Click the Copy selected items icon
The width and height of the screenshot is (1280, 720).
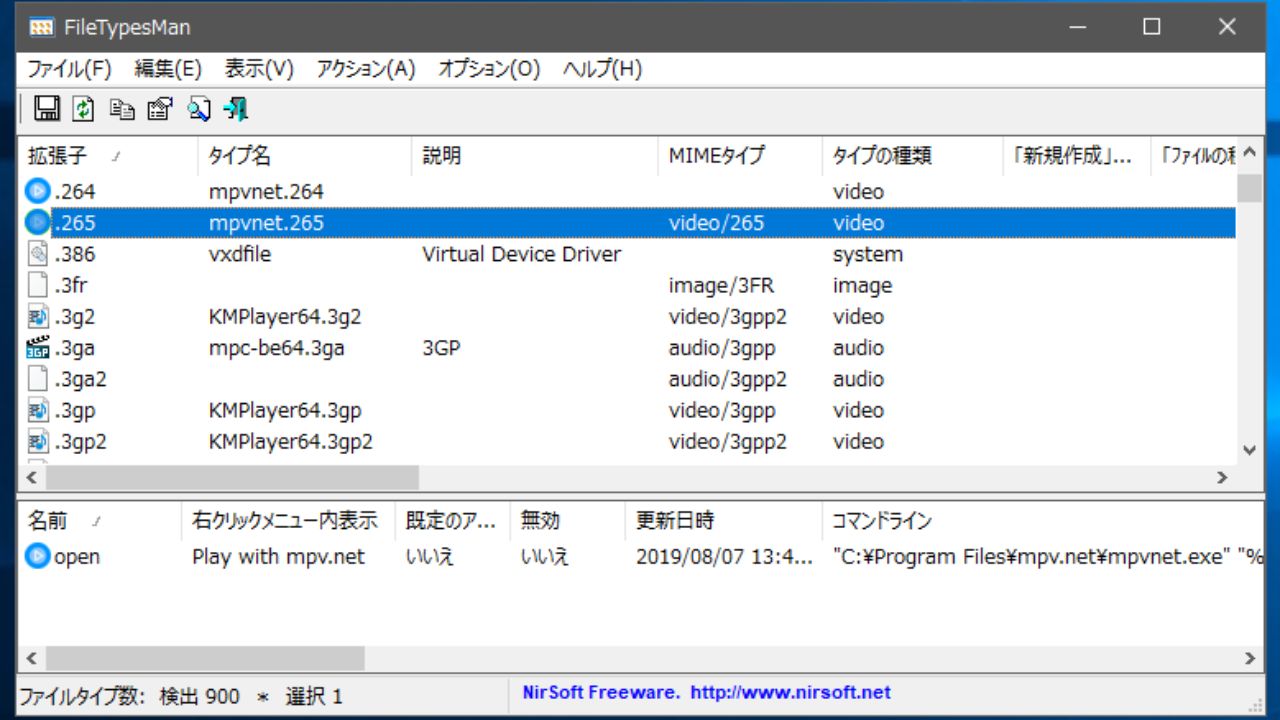pyautogui.click(x=122, y=109)
